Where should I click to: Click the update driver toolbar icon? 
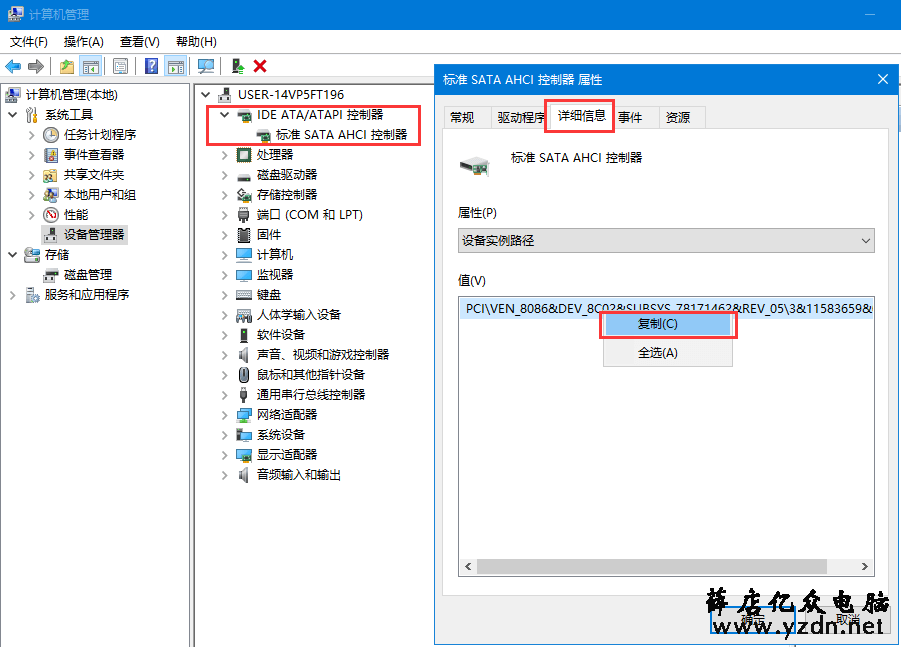(x=237, y=67)
